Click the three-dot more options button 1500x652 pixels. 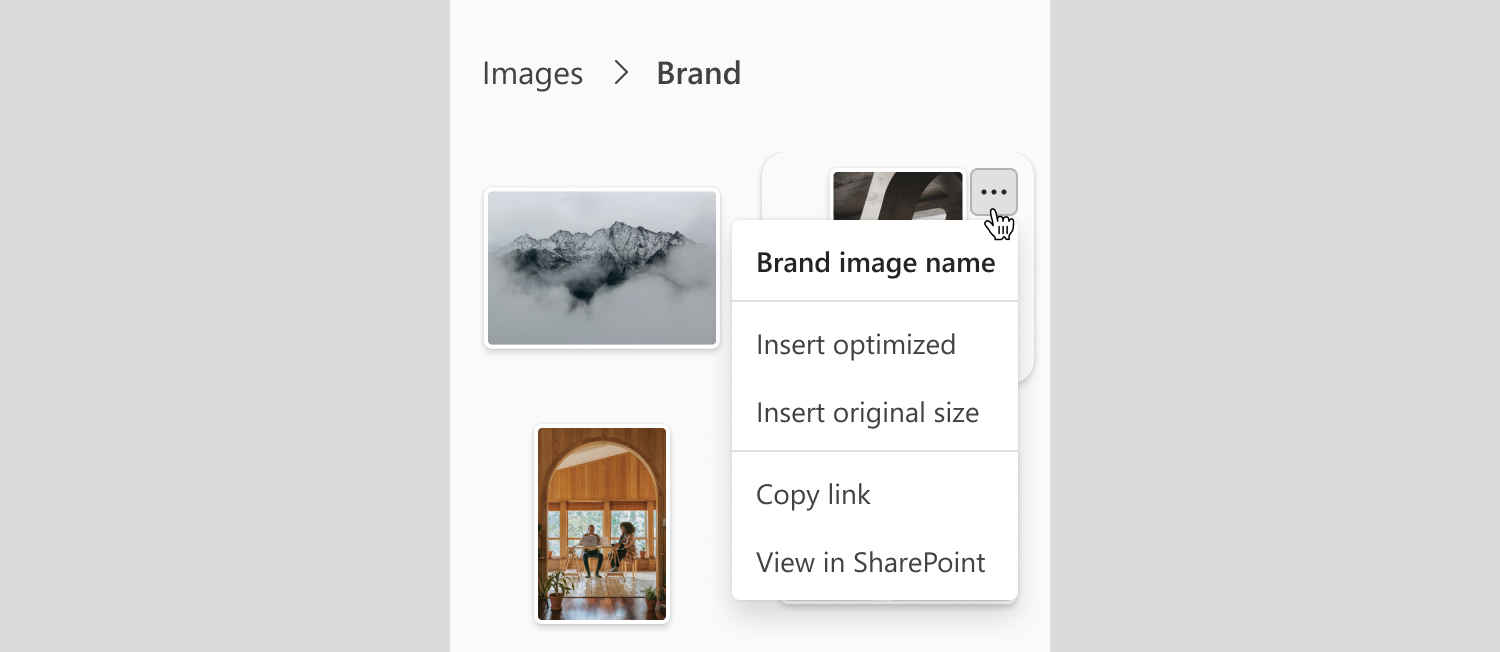(993, 192)
